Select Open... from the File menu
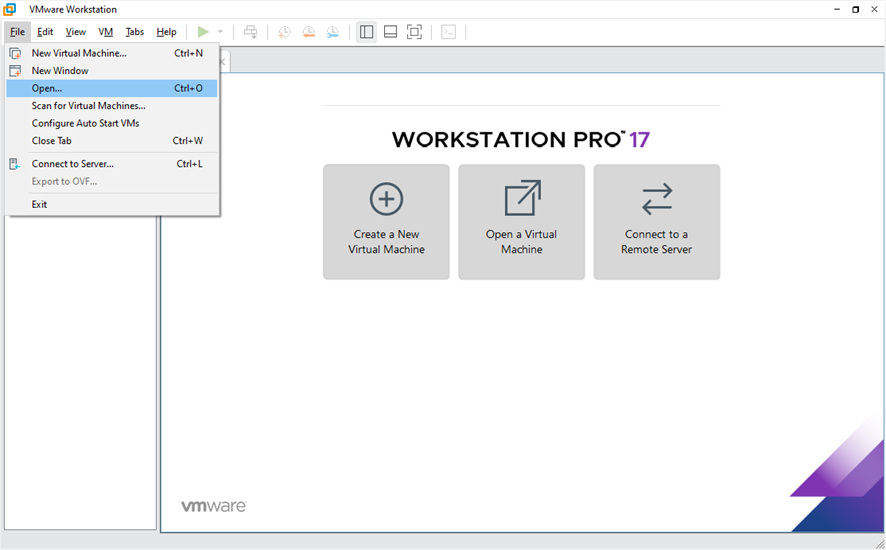Screen dimensions: 886x550 (47, 88)
